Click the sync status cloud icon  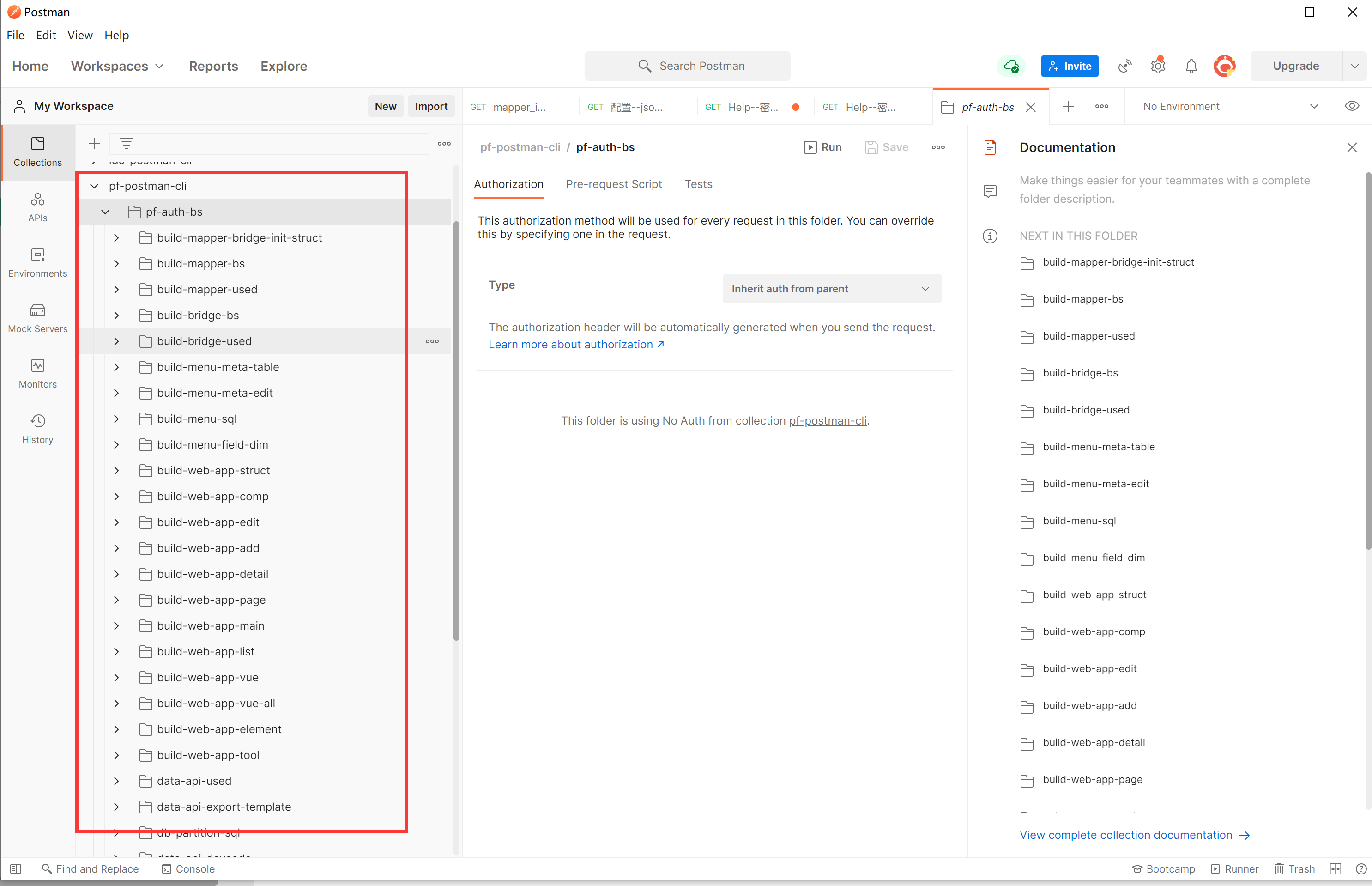point(1011,66)
